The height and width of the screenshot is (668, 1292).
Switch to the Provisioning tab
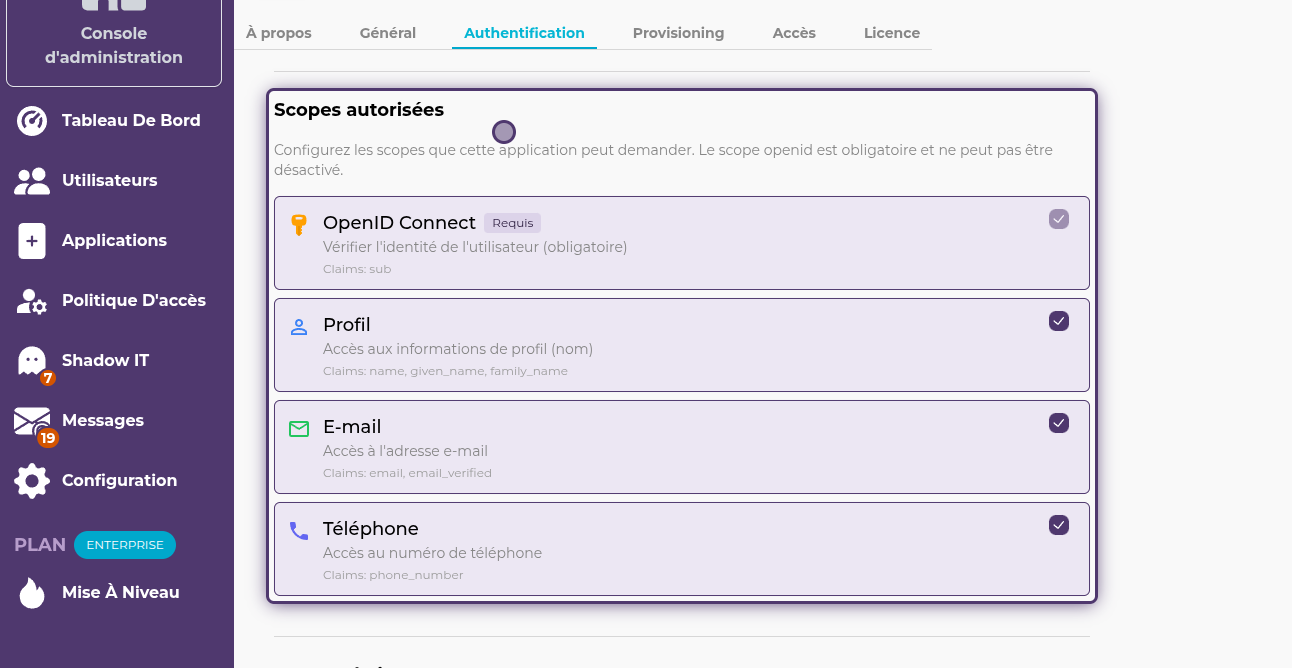pos(678,33)
